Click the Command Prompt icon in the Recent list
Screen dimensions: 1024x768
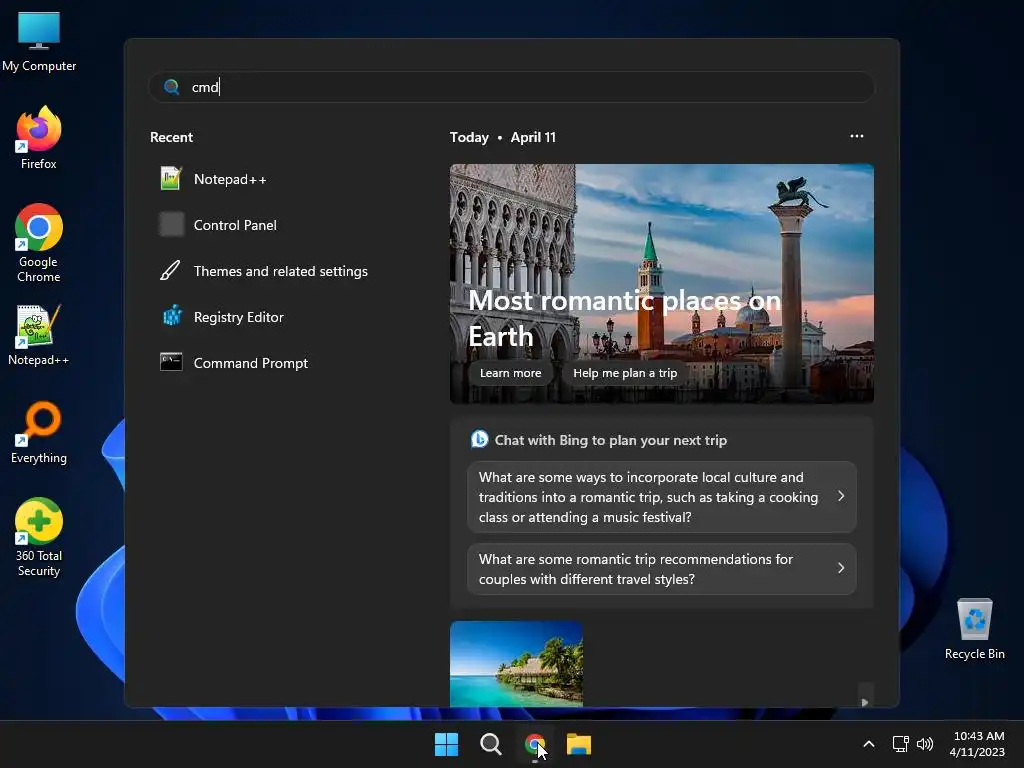click(x=171, y=362)
